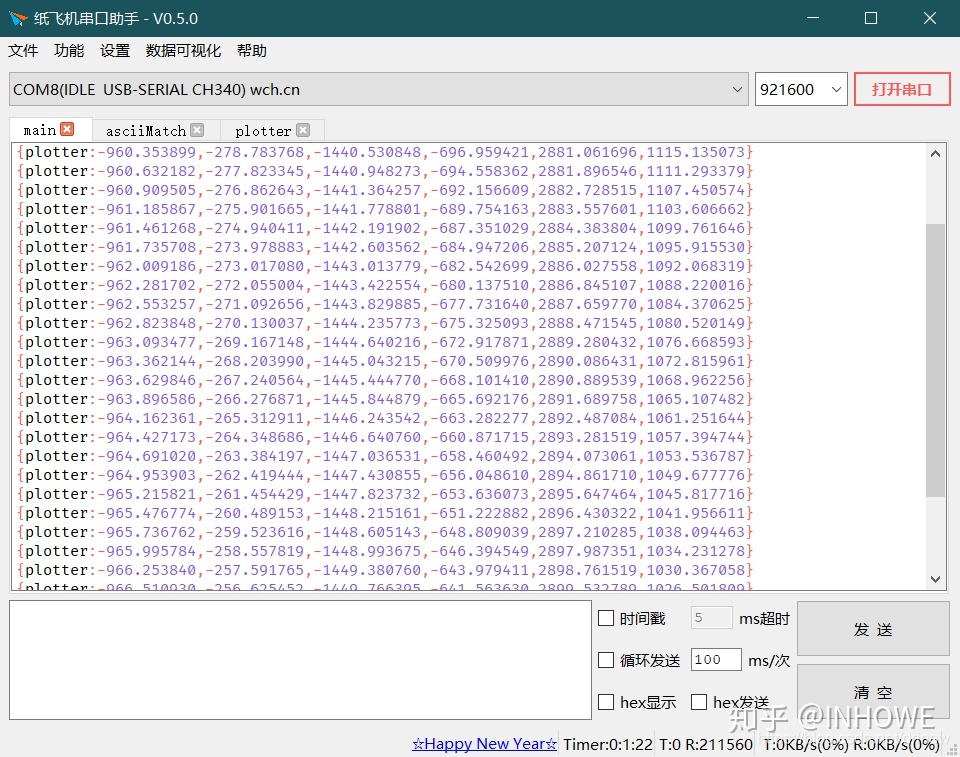Minimize the serial assistant window
The height and width of the screenshot is (757, 960).
pos(812,18)
